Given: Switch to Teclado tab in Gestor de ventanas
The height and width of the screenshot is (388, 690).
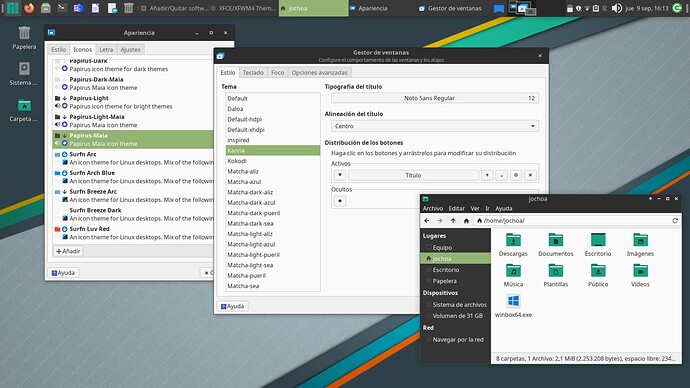Looking at the screenshot, I should tap(253, 73).
